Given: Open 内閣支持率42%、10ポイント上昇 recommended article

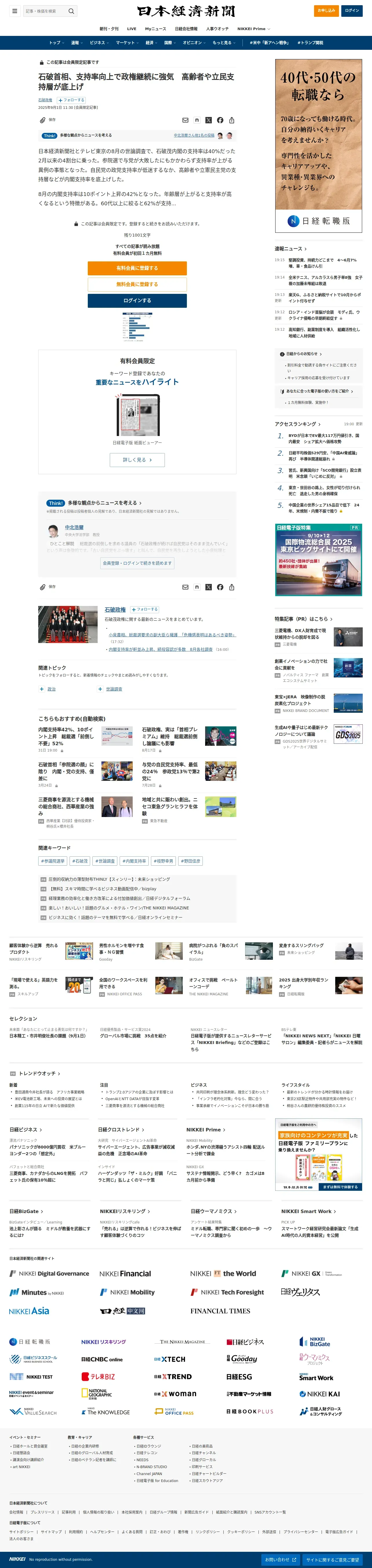Looking at the screenshot, I should [x=66, y=736].
